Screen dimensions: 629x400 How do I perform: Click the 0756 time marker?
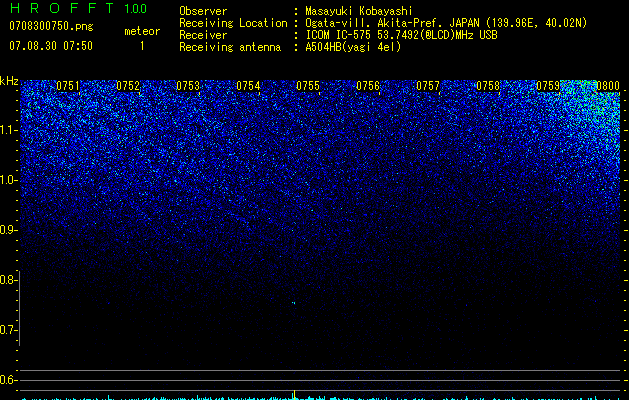[x=368, y=86]
